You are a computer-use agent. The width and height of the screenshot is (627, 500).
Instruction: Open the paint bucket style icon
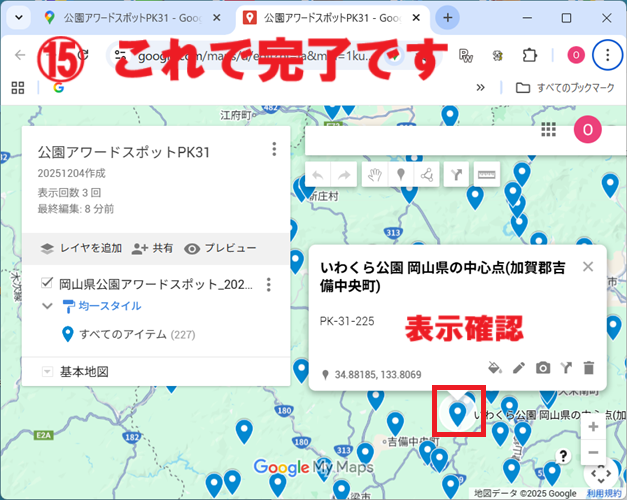coord(494,368)
